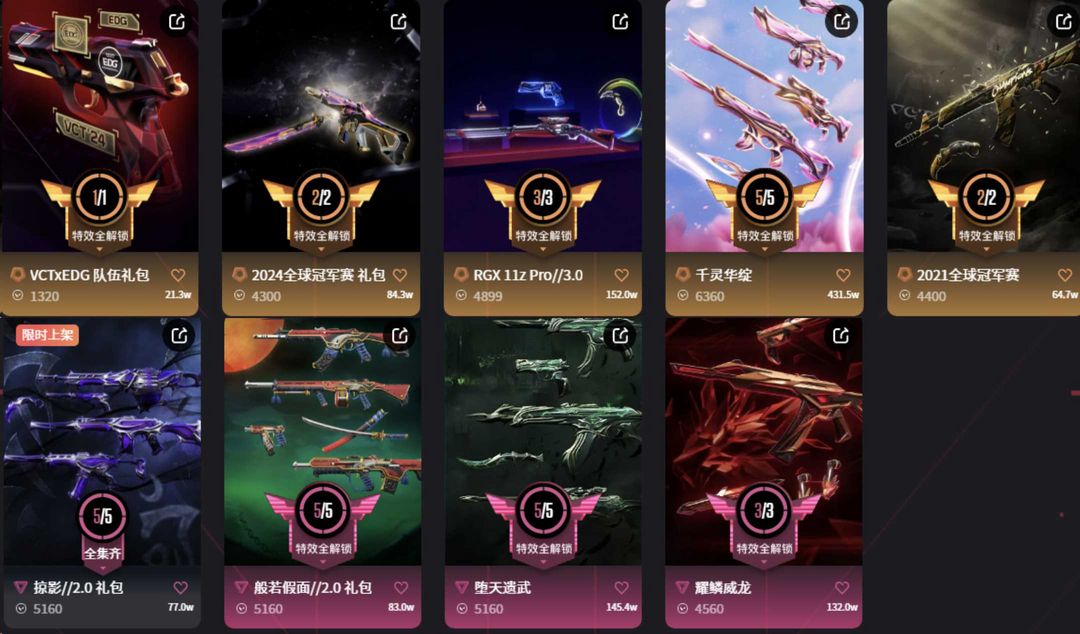Share the 掠影//2.0 礼包 card

coord(179,336)
